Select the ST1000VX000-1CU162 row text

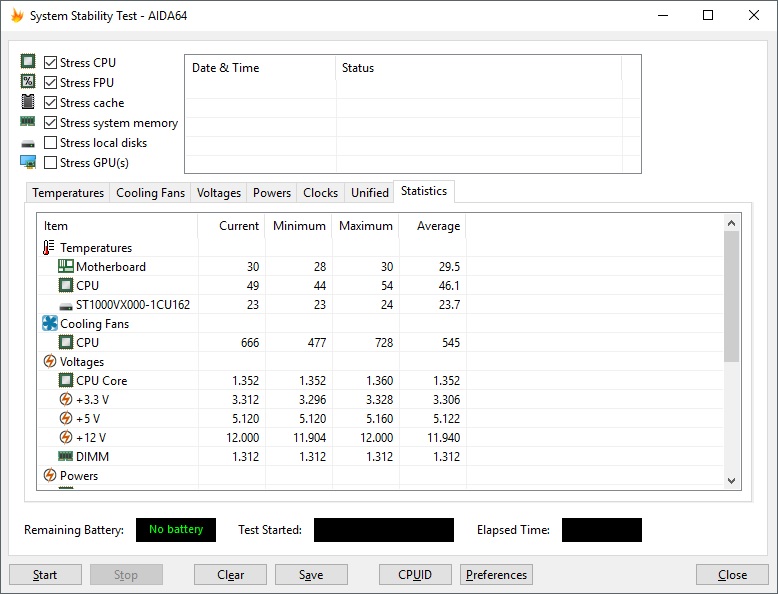pos(133,305)
